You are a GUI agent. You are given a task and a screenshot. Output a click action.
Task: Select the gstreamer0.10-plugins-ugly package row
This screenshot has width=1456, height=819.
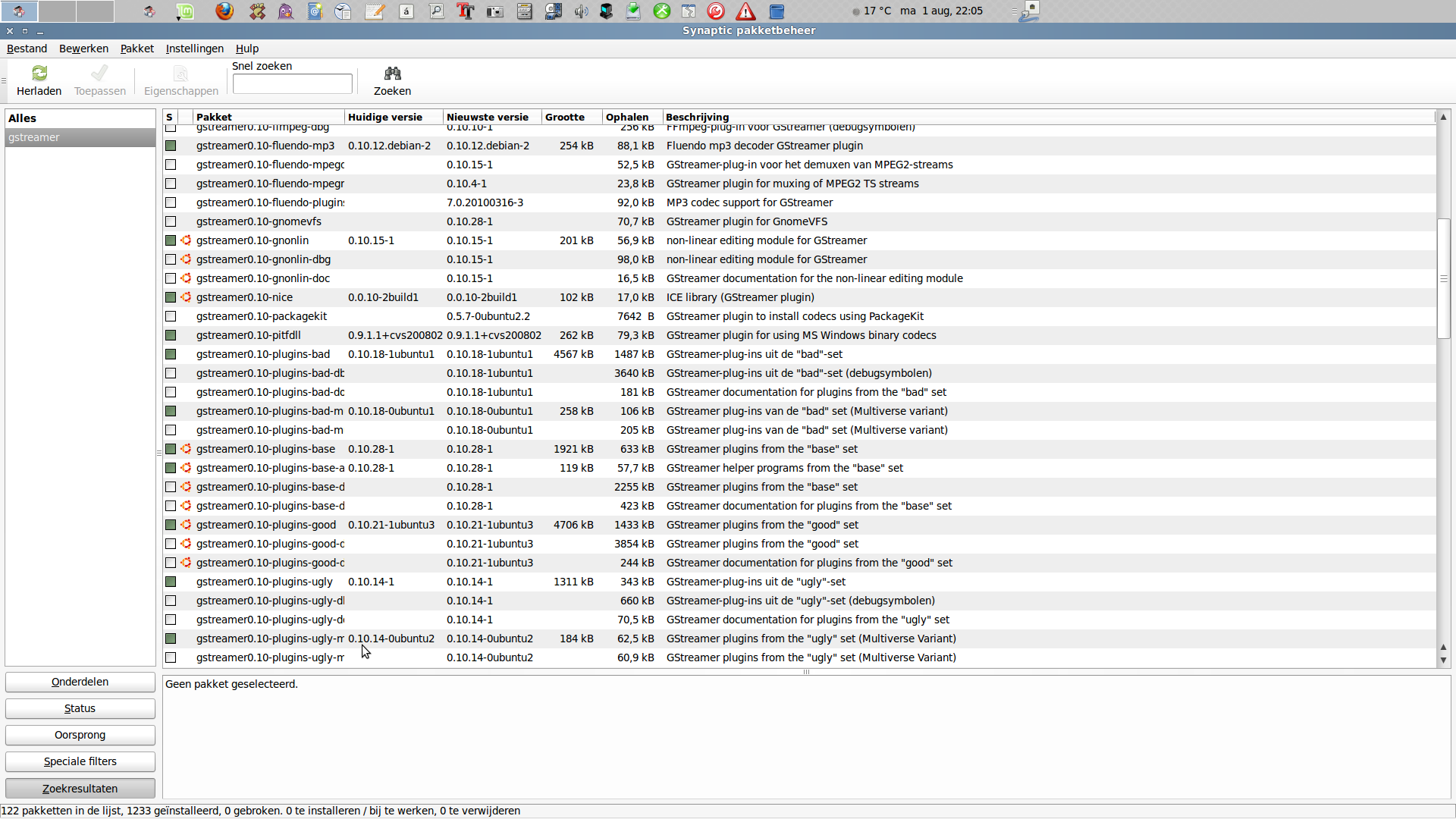(x=799, y=582)
